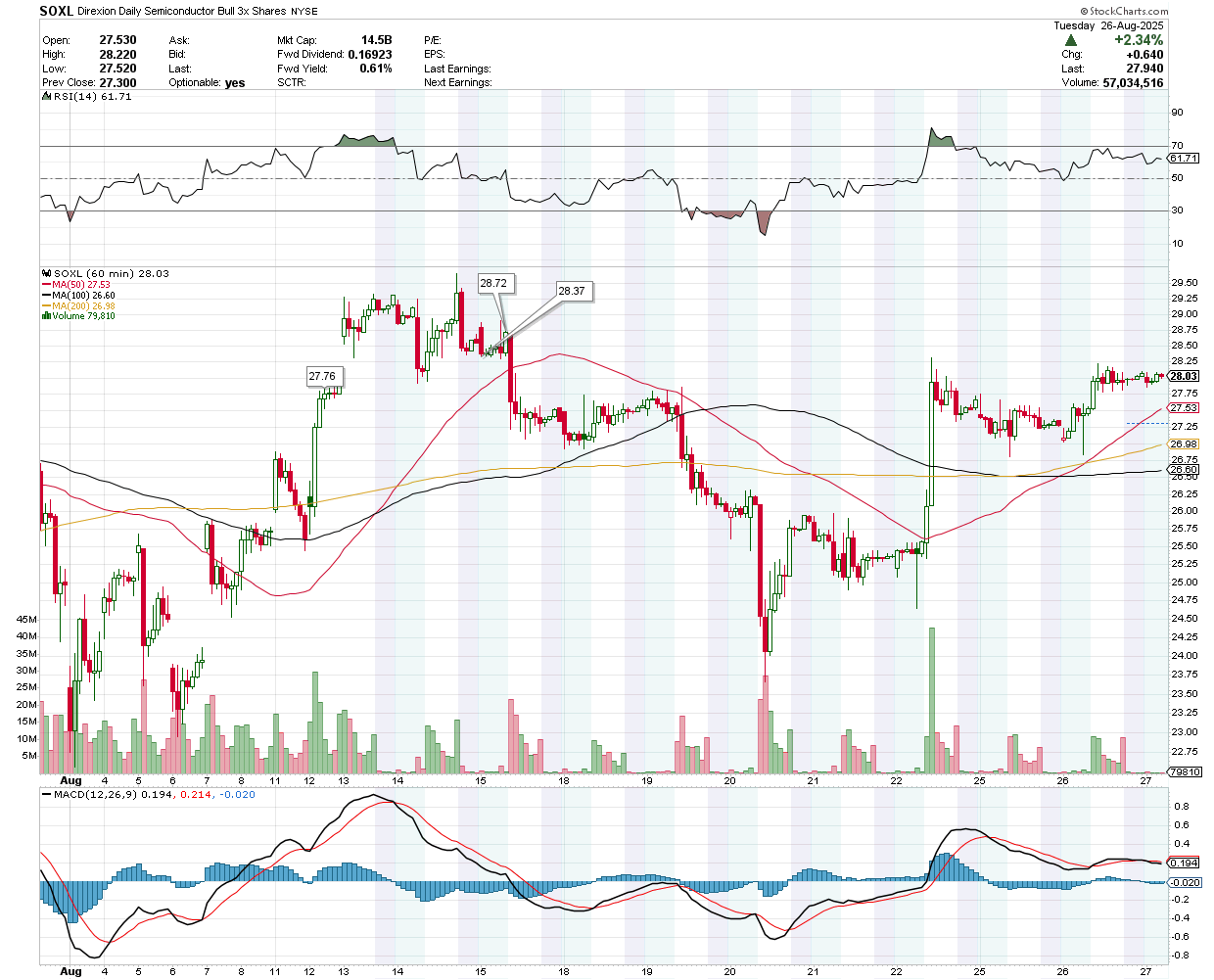The height and width of the screenshot is (980, 1214).
Task: Click the Optionable value yes
Action: [x=235, y=83]
